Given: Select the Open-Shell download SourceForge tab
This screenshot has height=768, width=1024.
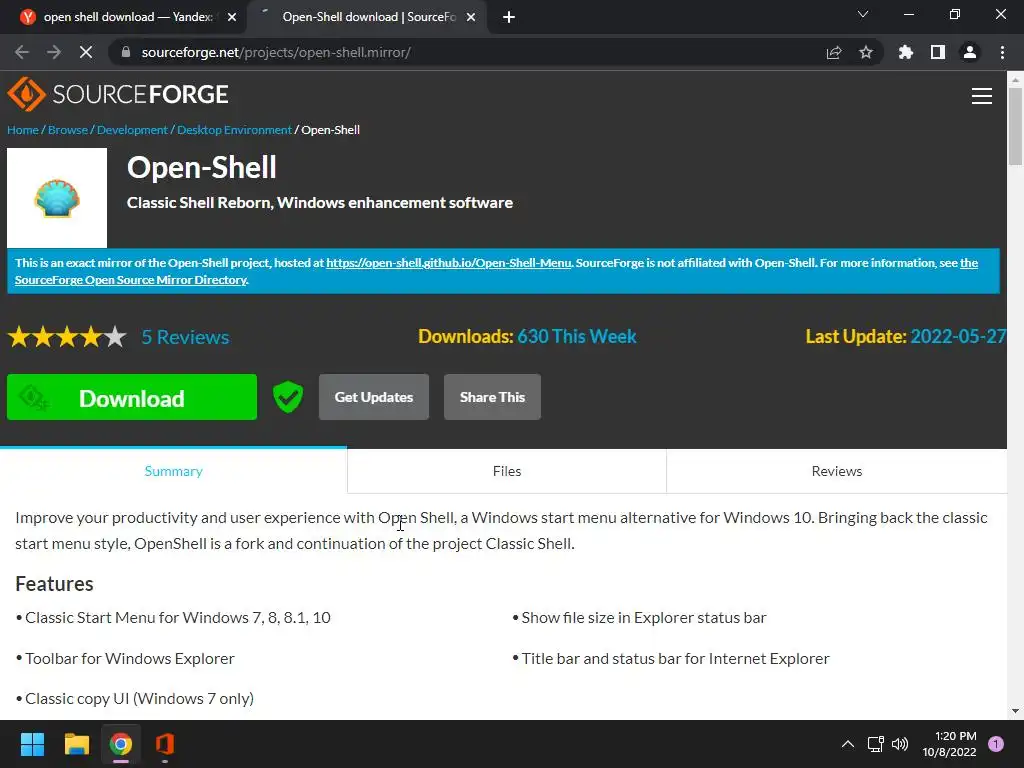Looking at the screenshot, I should tap(367, 17).
